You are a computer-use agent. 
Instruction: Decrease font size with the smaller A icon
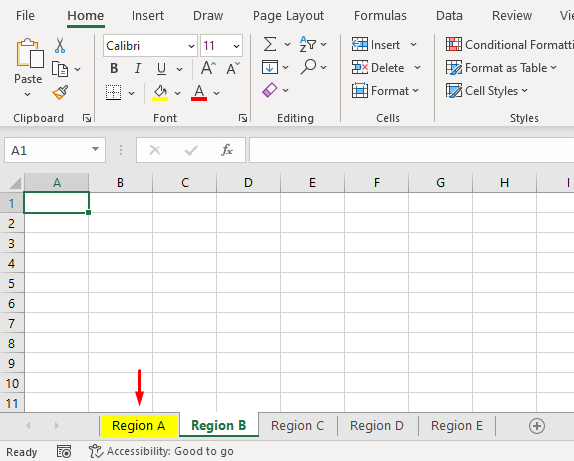pyautogui.click(x=233, y=68)
